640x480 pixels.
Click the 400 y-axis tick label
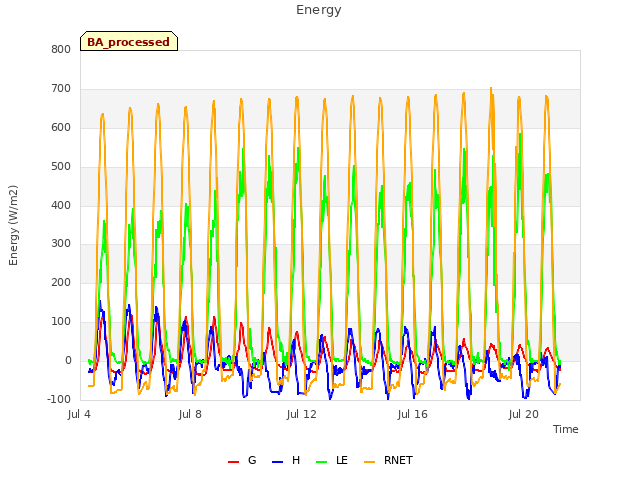click(61, 205)
